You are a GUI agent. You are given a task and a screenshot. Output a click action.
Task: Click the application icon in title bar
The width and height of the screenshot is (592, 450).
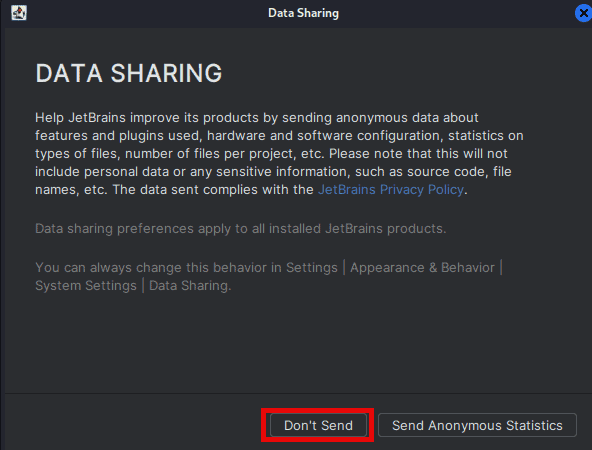click(19, 13)
